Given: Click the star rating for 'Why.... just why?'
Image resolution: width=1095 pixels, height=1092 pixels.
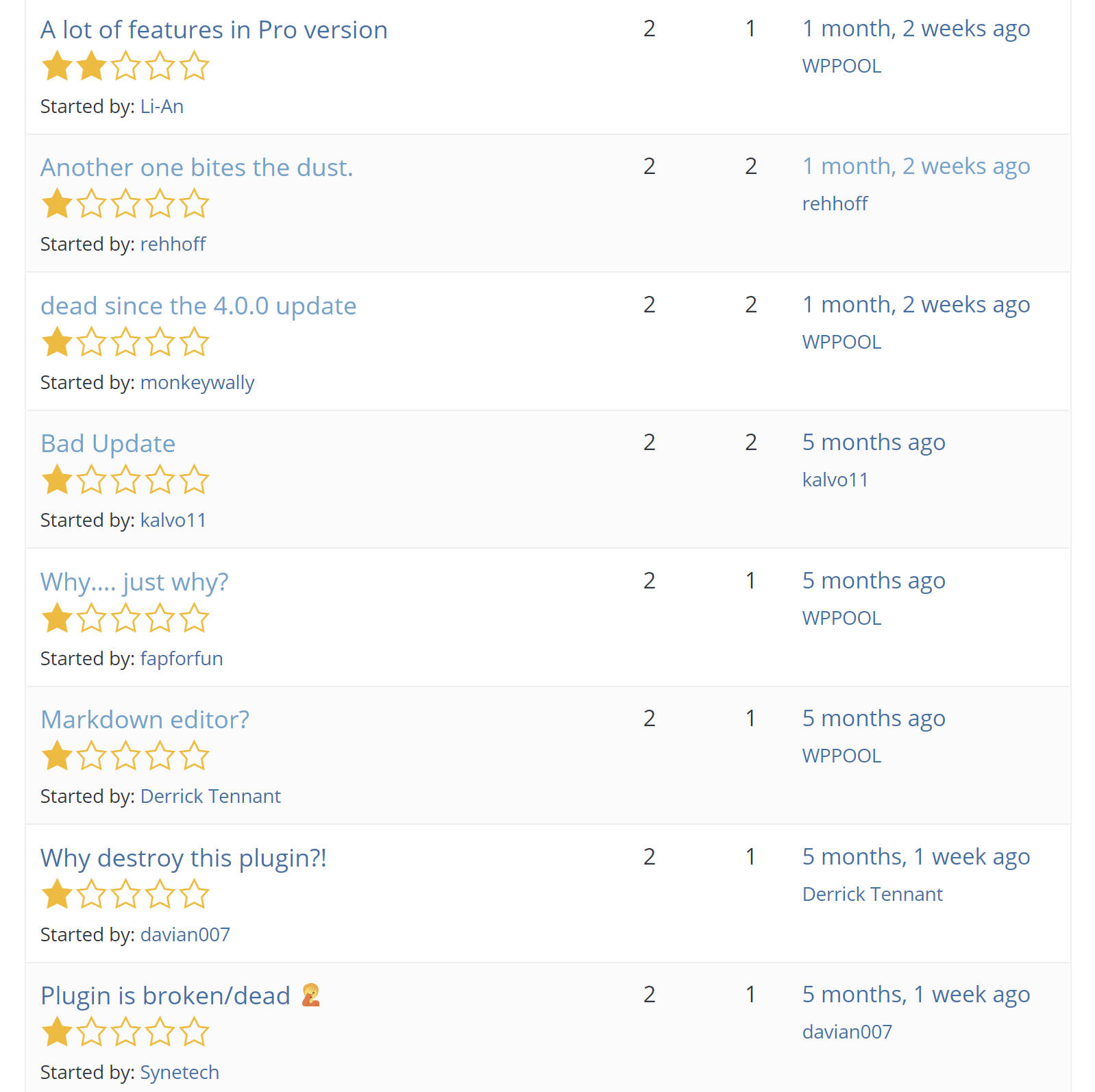Looking at the screenshot, I should (125, 618).
